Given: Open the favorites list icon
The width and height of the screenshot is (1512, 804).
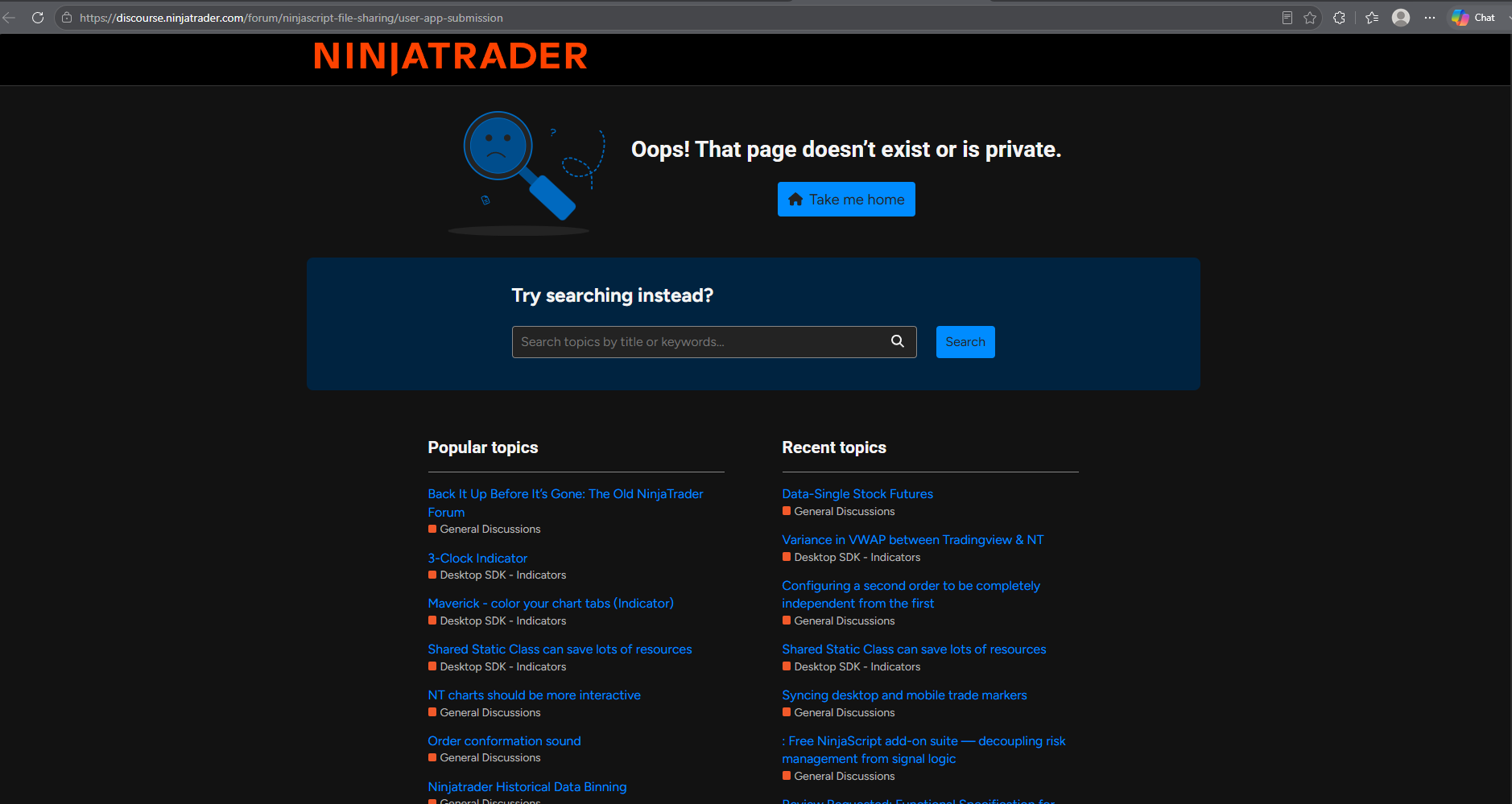Looking at the screenshot, I should pyautogui.click(x=1373, y=18).
